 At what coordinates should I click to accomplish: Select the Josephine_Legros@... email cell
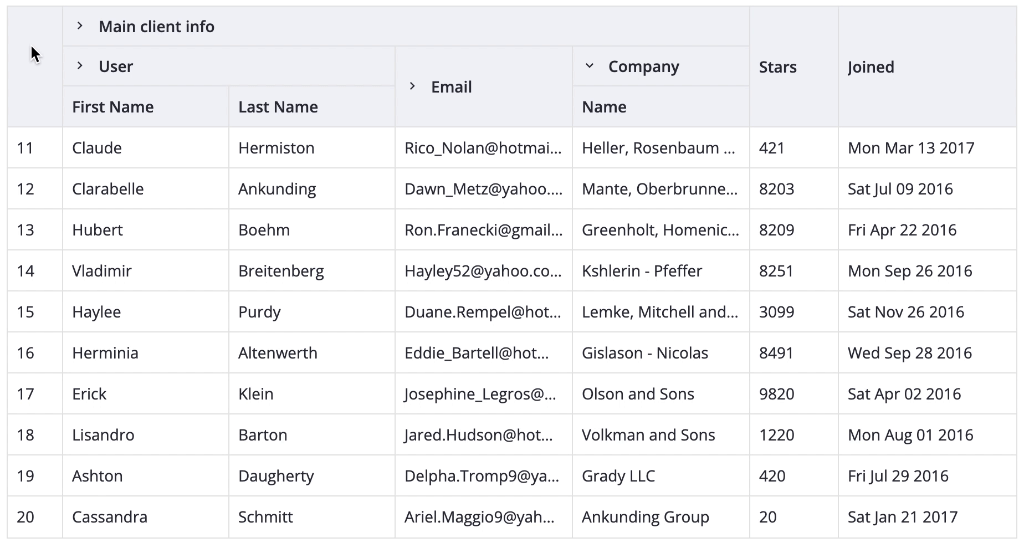point(484,394)
